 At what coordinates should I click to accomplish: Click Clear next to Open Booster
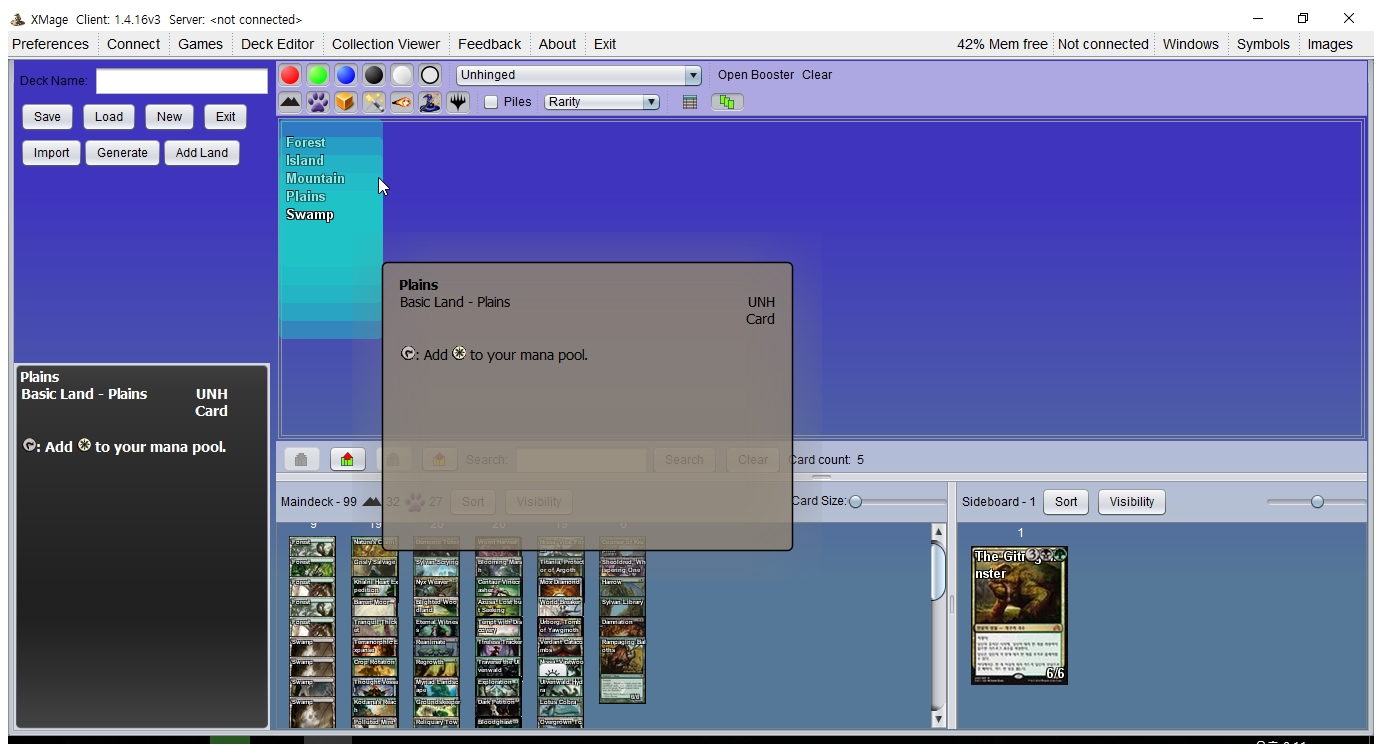(x=817, y=75)
